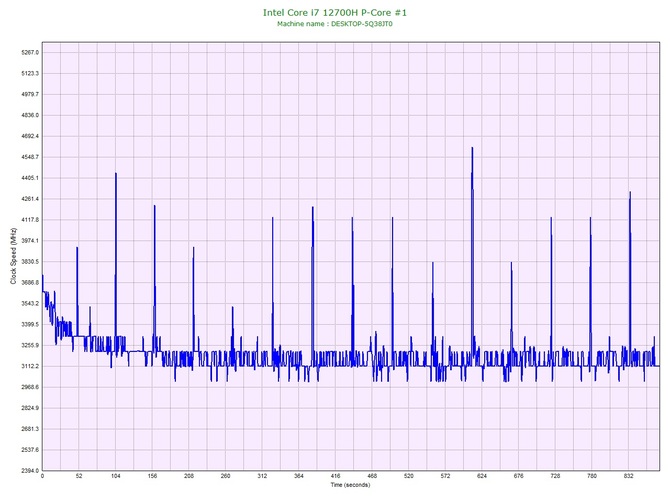The height and width of the screenshot is (502, 670).
Task: Click the 4548.7 y-axis value
Action: pyautogui.click(x=30, y=157)
